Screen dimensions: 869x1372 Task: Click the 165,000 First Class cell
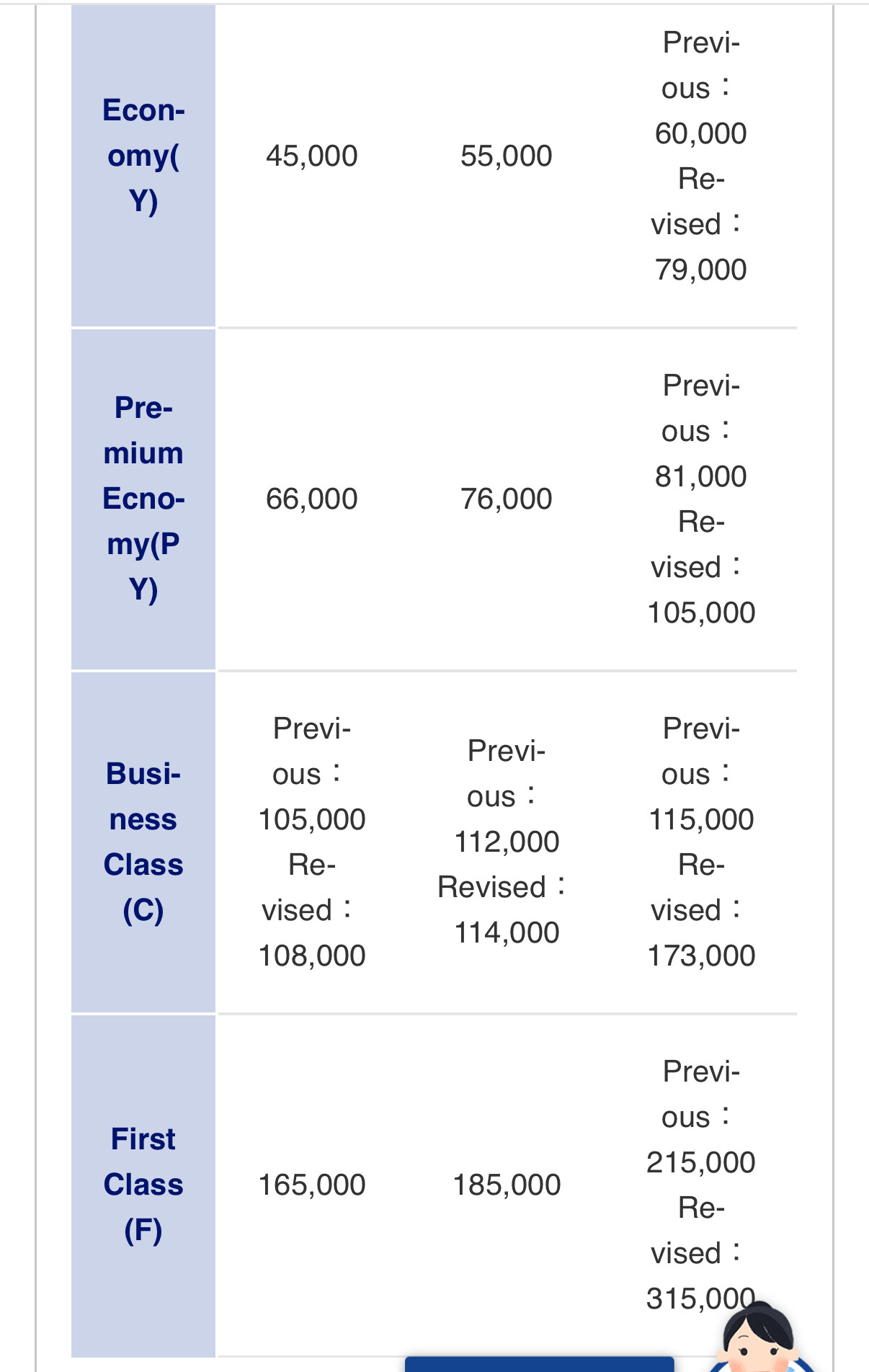coord(311,1185)
